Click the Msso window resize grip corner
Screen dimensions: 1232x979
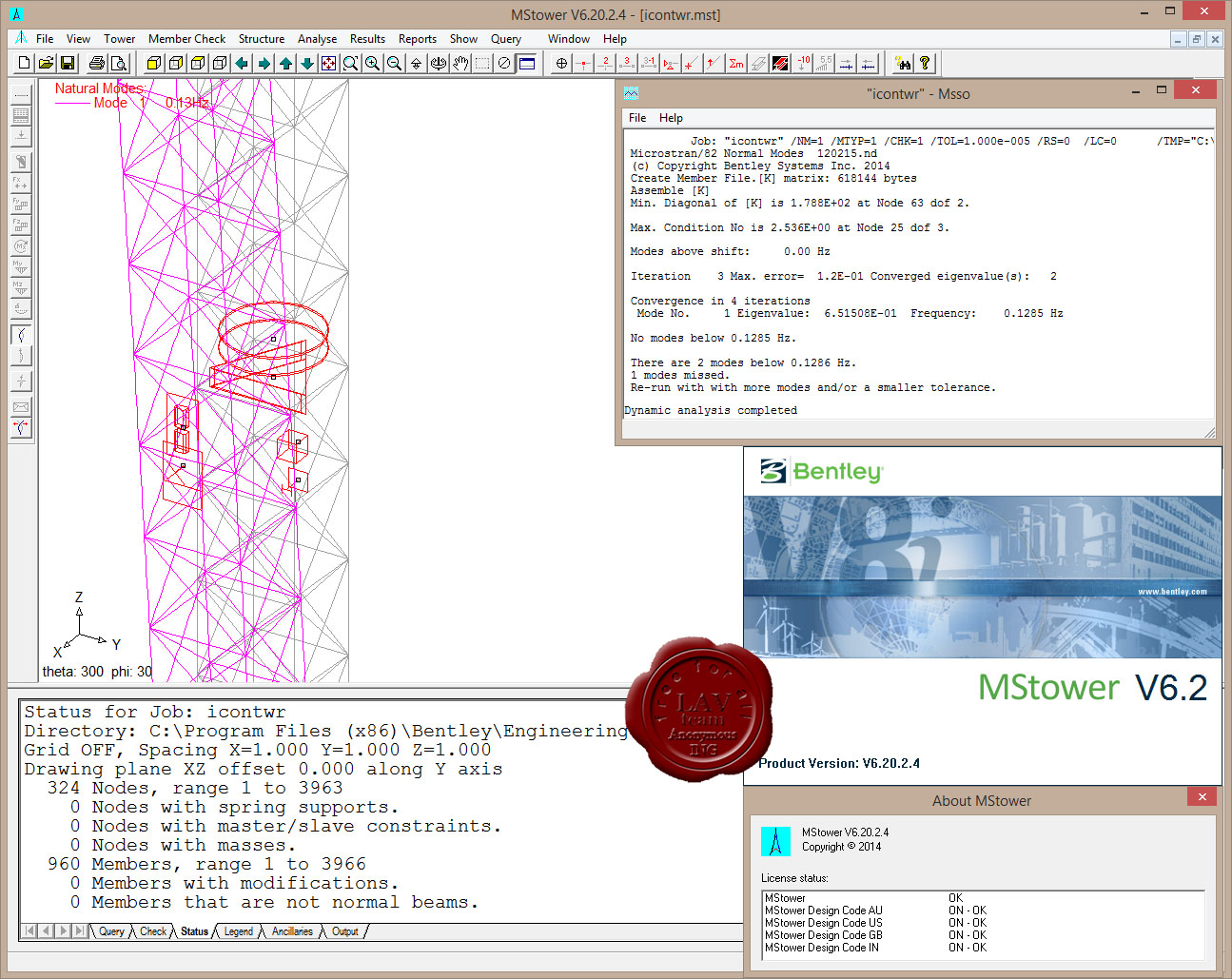[1209, 433]
